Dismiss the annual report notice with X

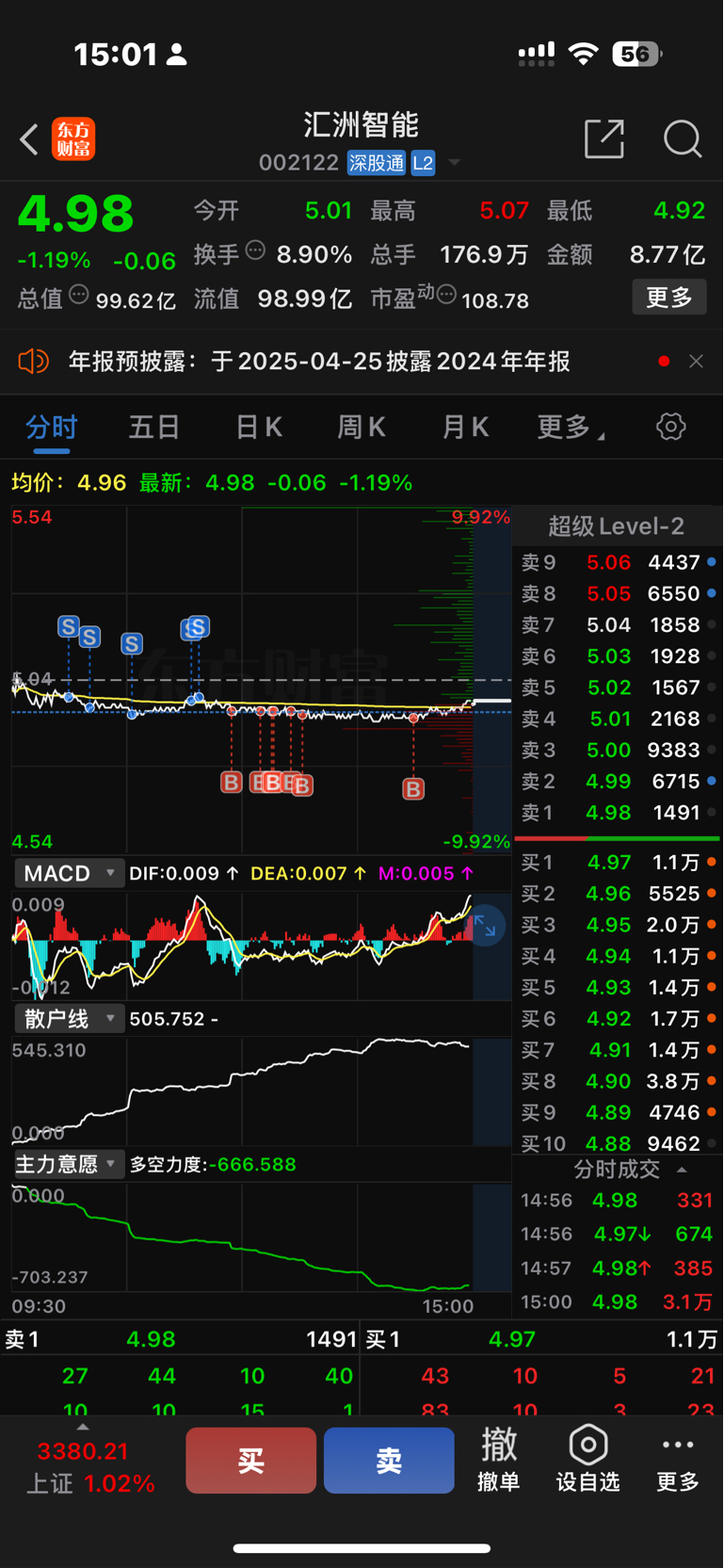[x=697, y=361]
